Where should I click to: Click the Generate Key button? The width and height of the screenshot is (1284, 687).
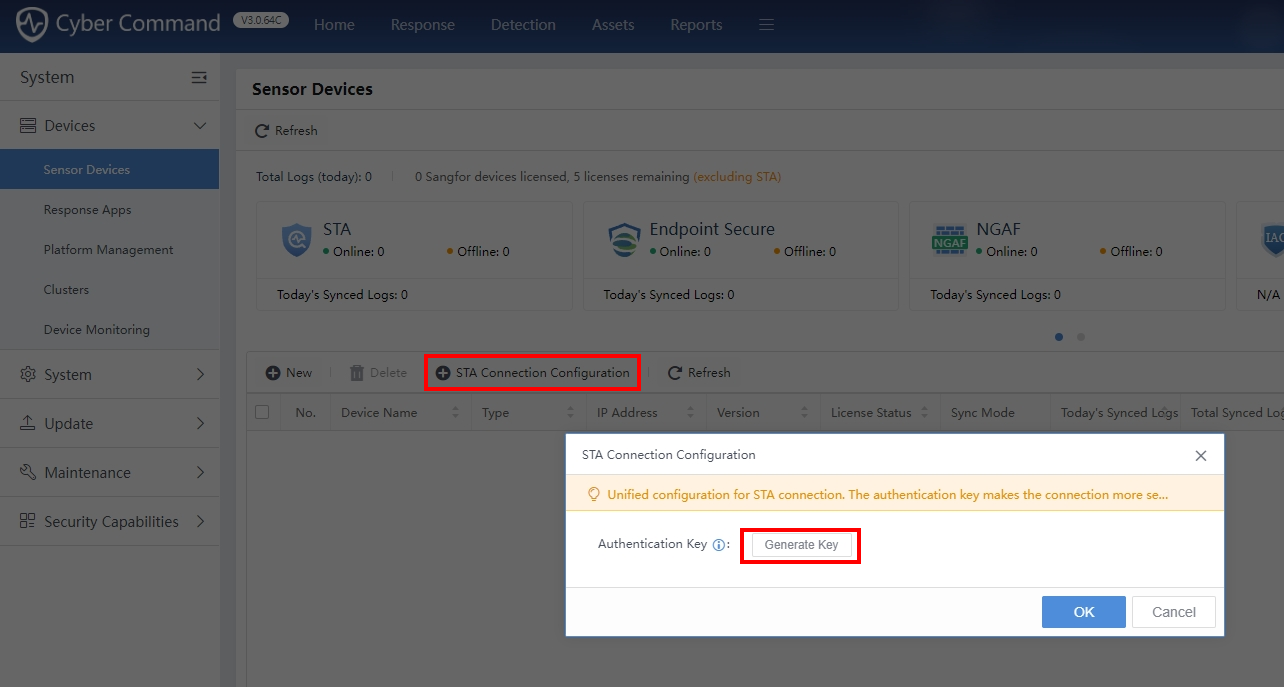click(x=801, y=545)
